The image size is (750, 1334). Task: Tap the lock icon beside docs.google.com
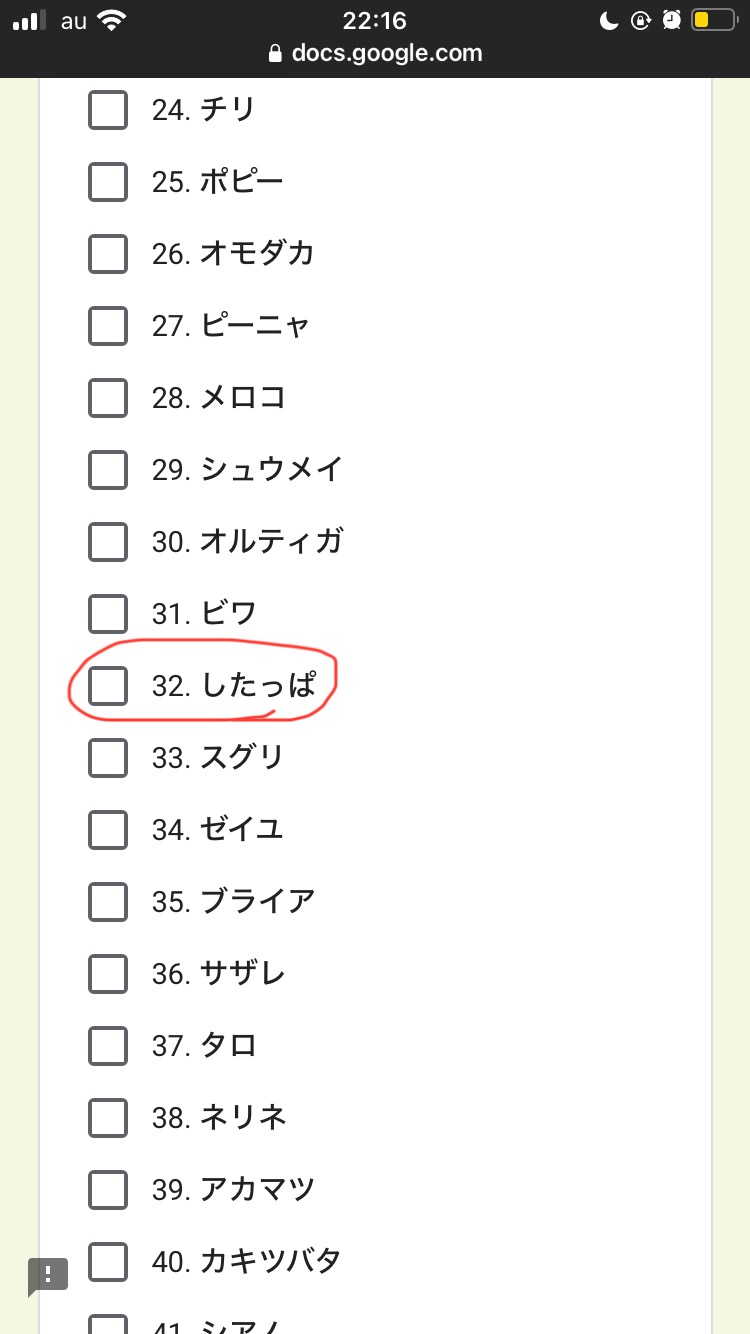pos(276,54)
